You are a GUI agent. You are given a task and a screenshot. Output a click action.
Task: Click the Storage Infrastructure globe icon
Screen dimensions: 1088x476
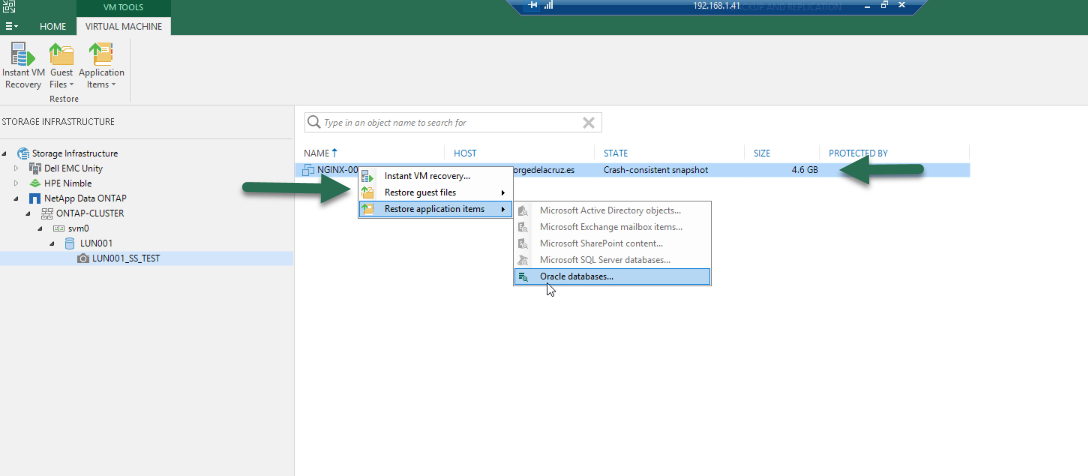click(x=23, y=153)
